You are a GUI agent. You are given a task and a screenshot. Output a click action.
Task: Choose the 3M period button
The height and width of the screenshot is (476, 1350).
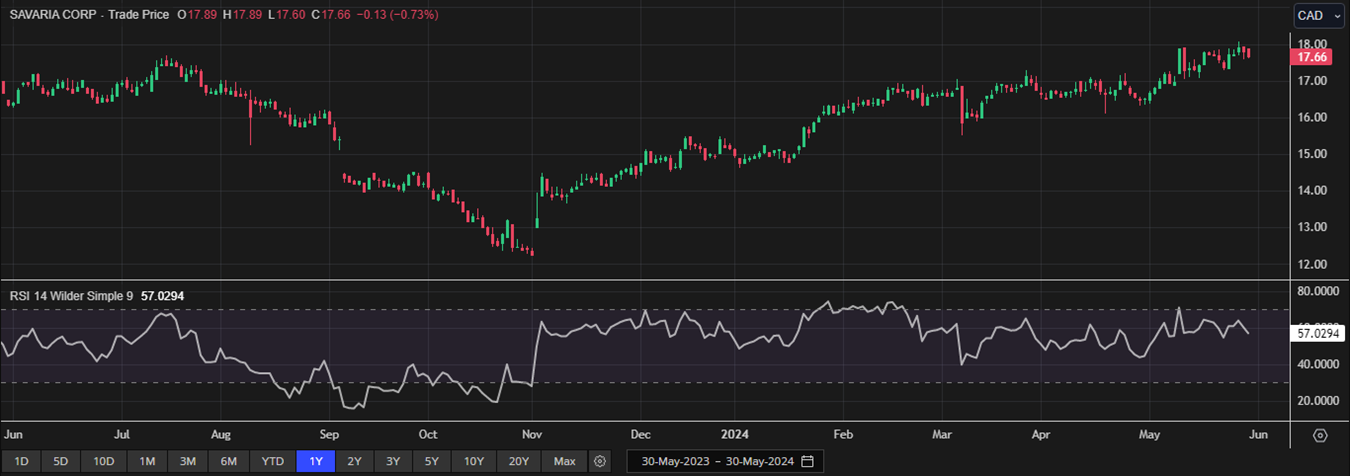click(187, 461)
